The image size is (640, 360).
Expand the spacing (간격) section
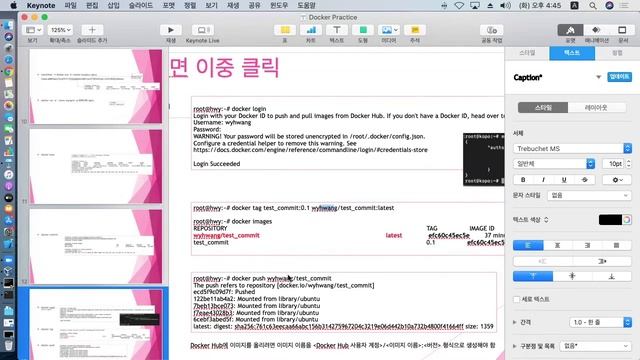(x=515, y=322)
